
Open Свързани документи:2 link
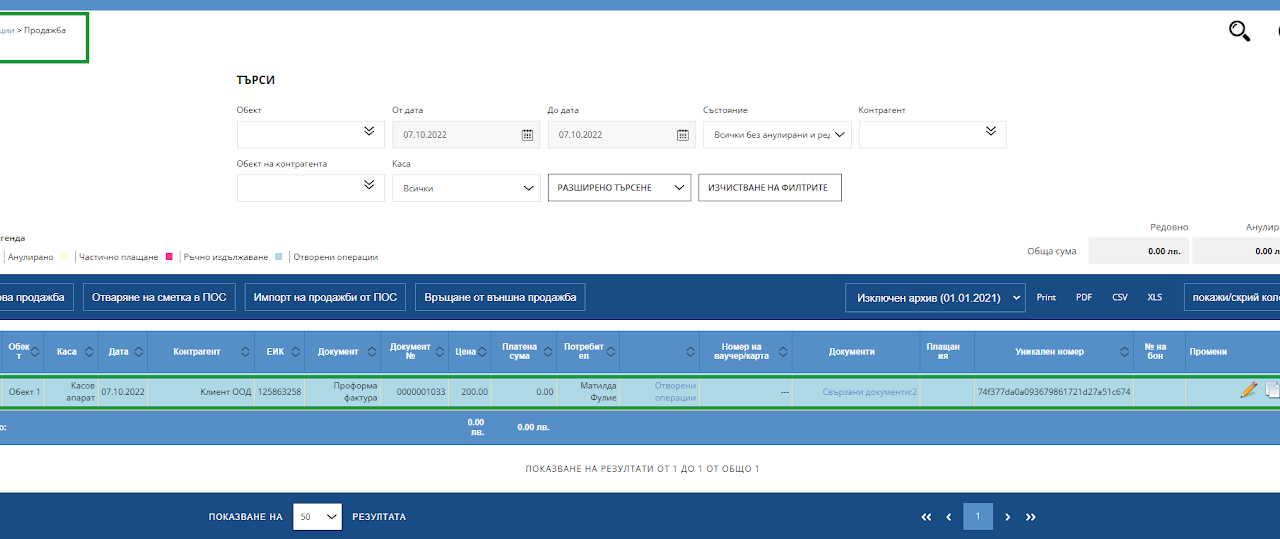pyautogui.click(x=869, y=392)
